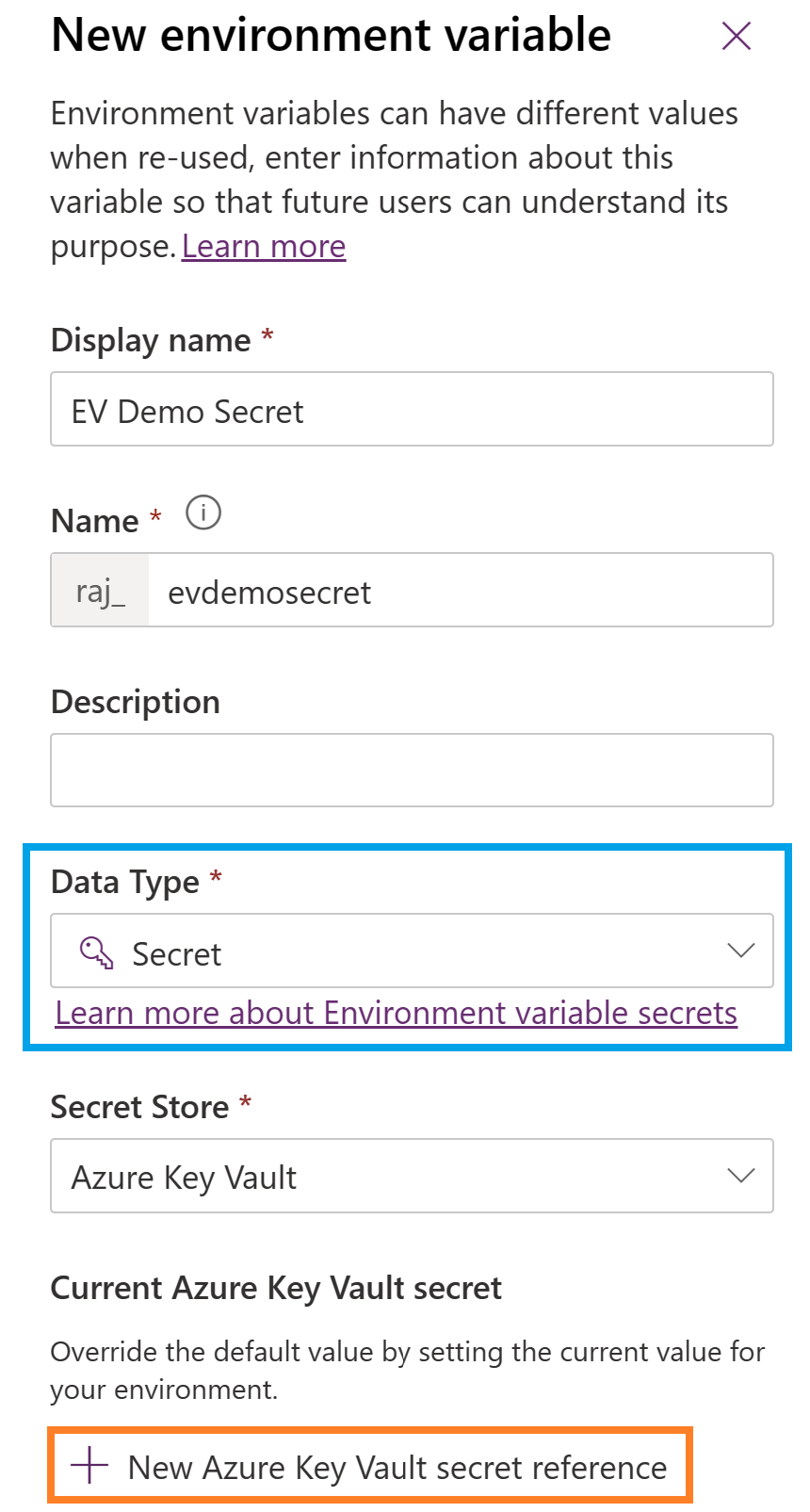Image resolution: width=810 pixels, height=1512 pixels.
Task: Close the New environment variable panel
Action: [x=736, y=37]
